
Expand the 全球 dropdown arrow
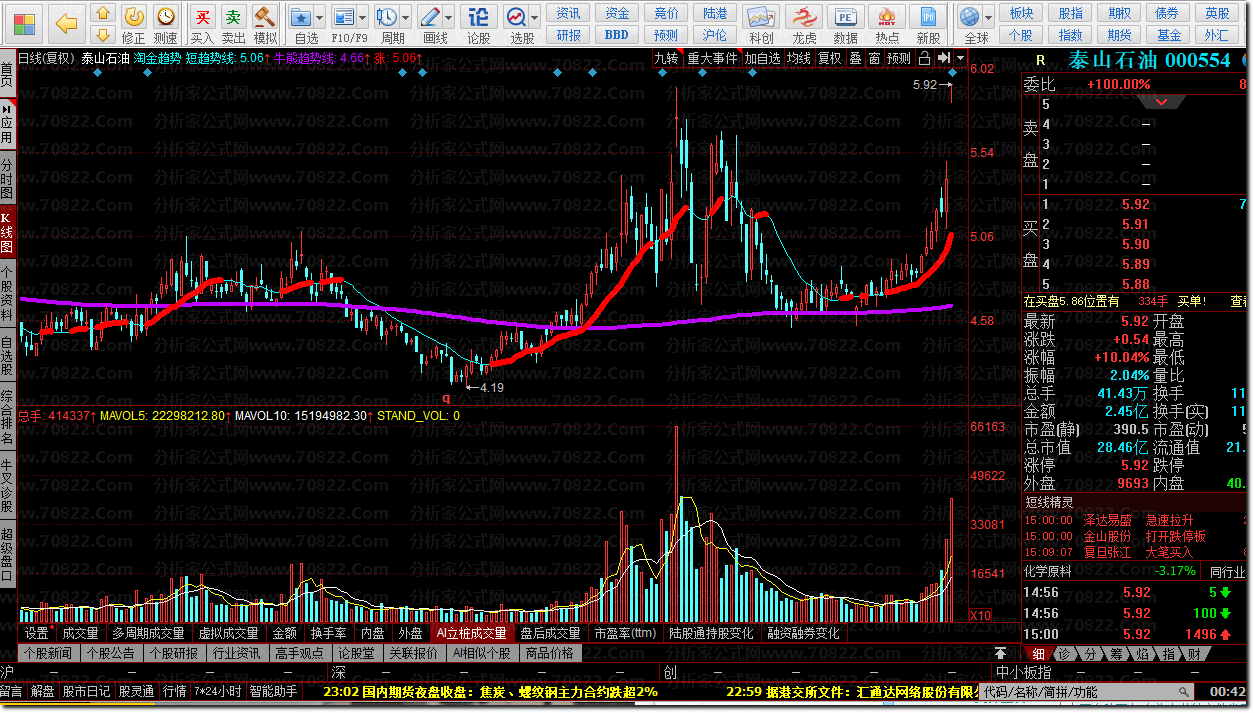click(989, 18)
